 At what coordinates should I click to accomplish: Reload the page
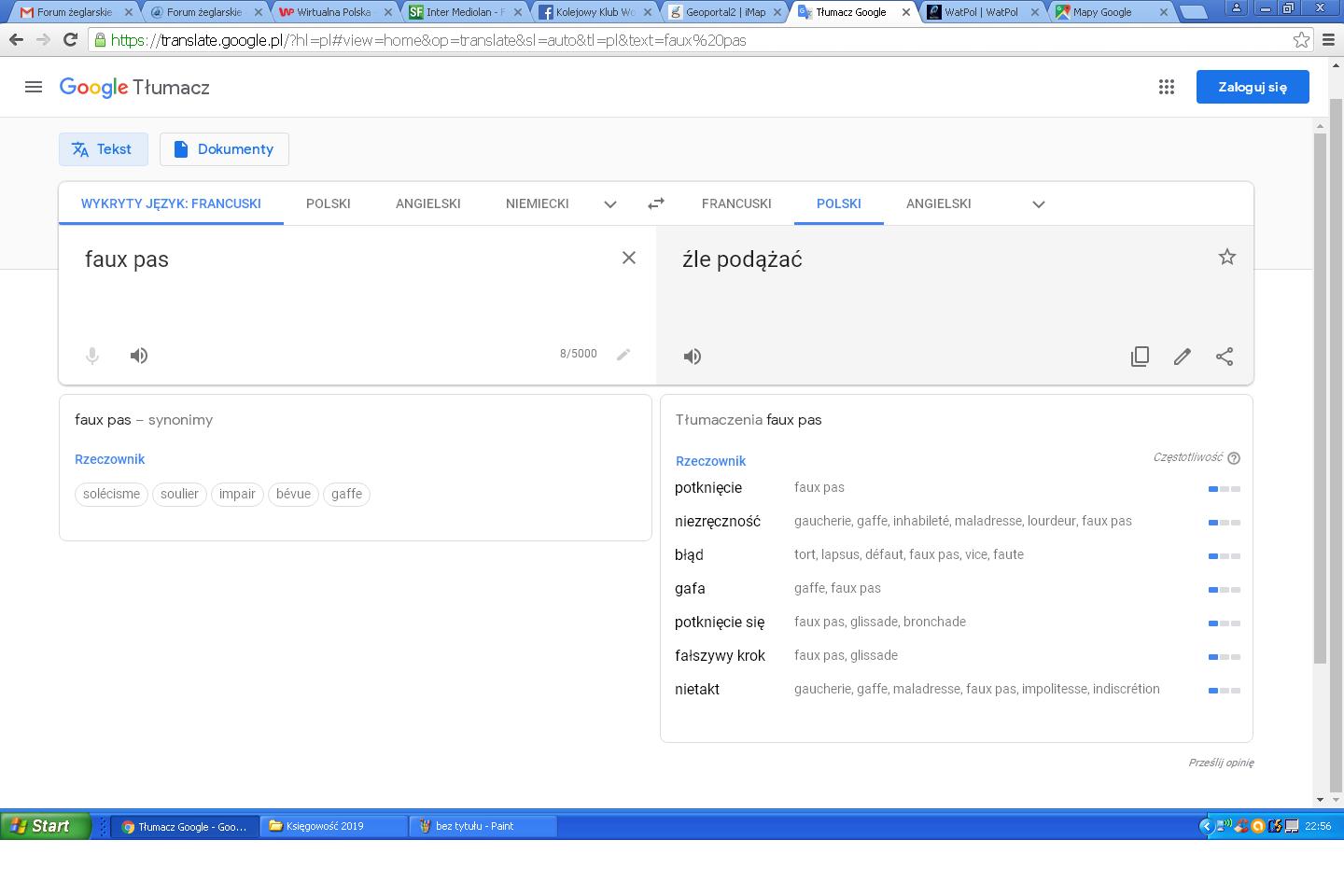pyautogui.click(x=70, y=40)
